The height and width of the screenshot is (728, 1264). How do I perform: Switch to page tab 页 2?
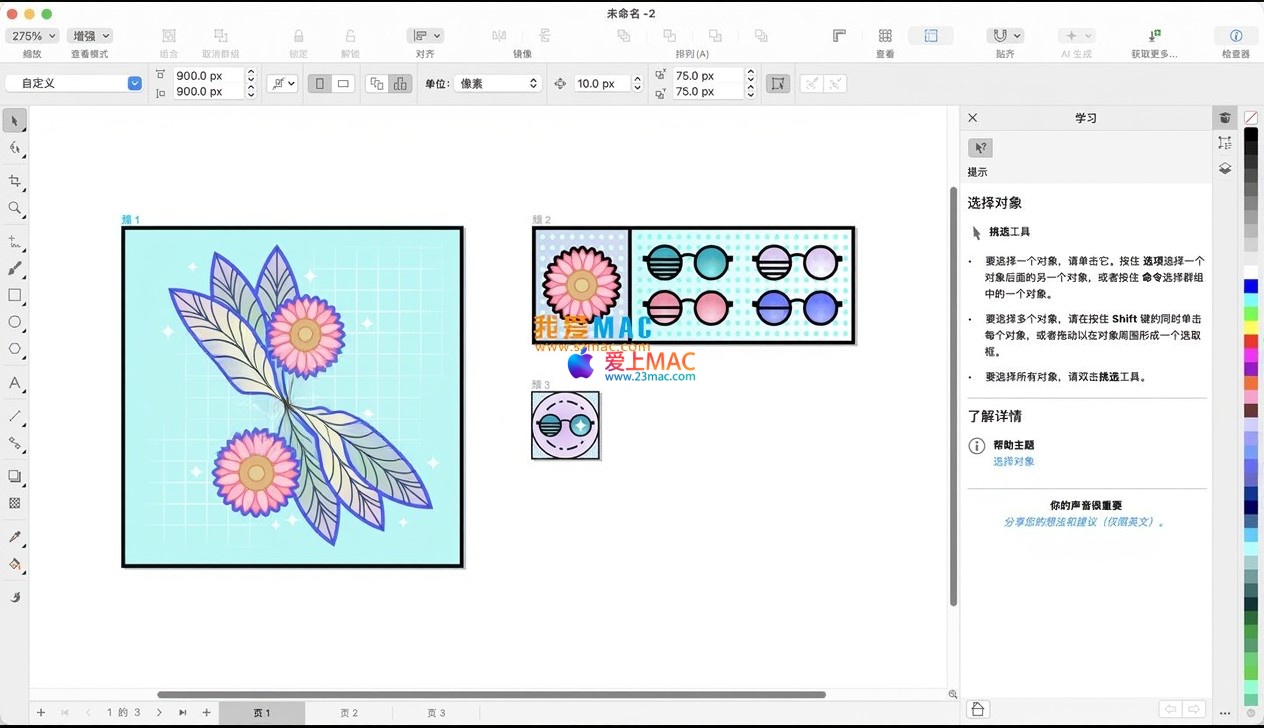(348, 713)
